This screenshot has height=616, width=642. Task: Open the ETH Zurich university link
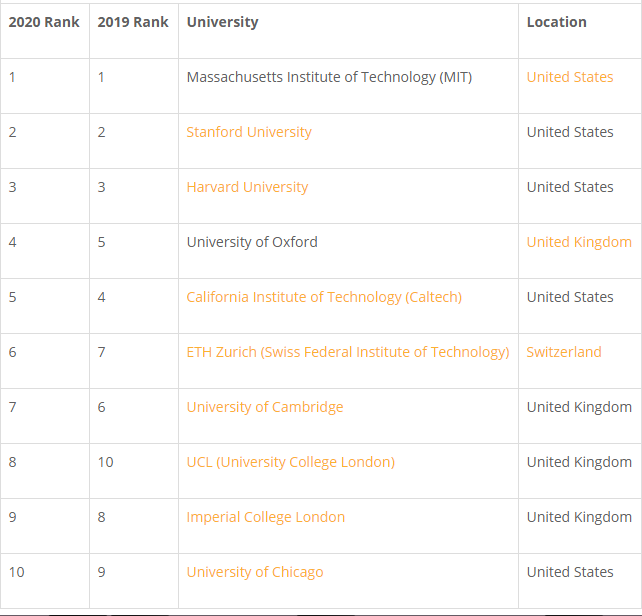[348, 352]
